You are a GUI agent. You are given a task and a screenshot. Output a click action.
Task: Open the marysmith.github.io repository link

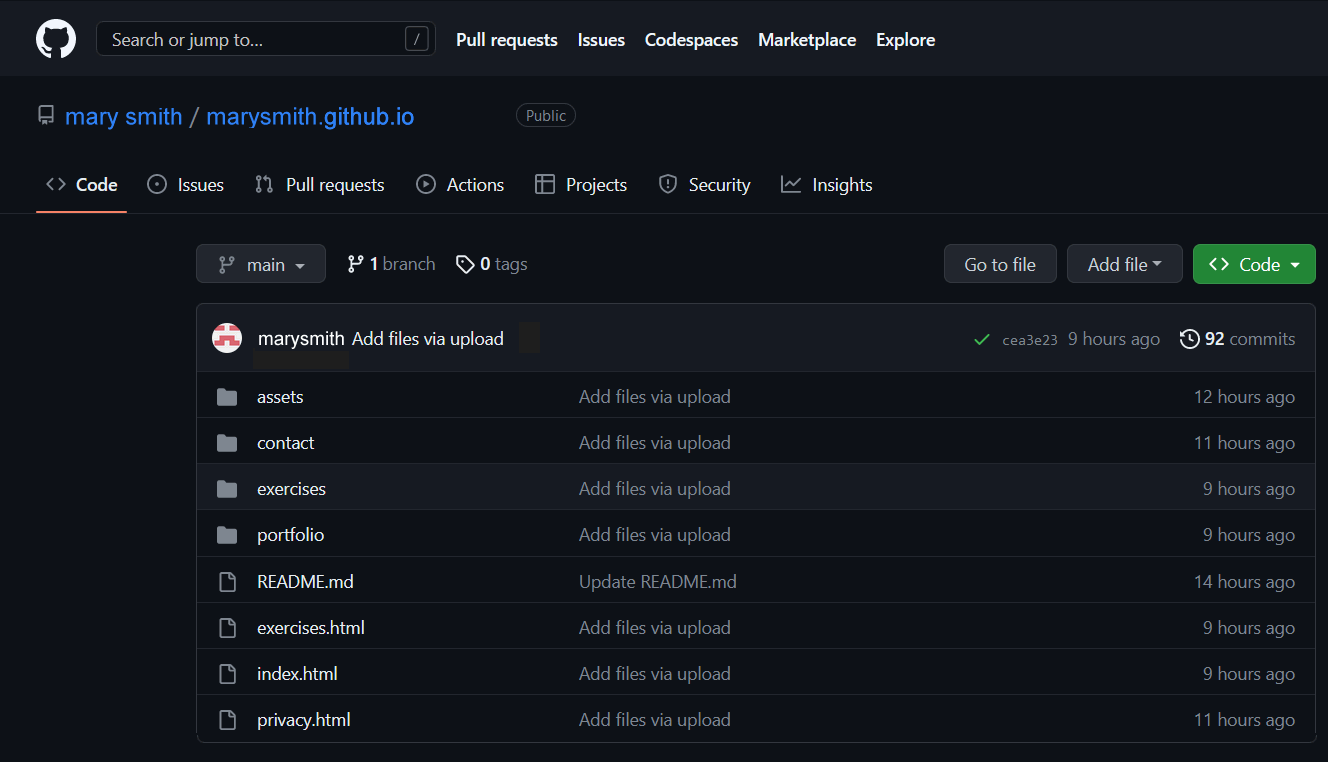(x=310, y=116)
